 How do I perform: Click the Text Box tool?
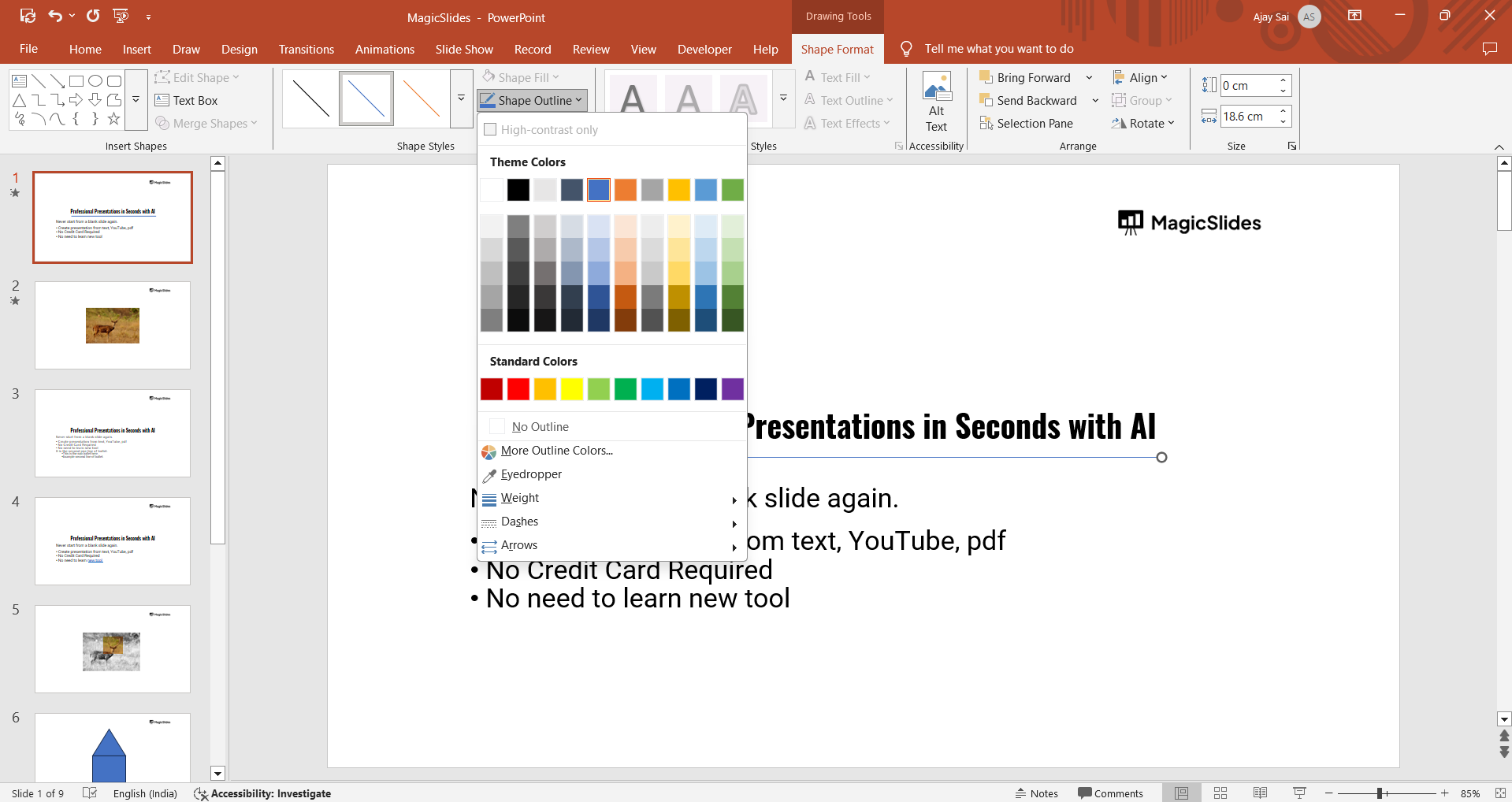tap(187, 101)
